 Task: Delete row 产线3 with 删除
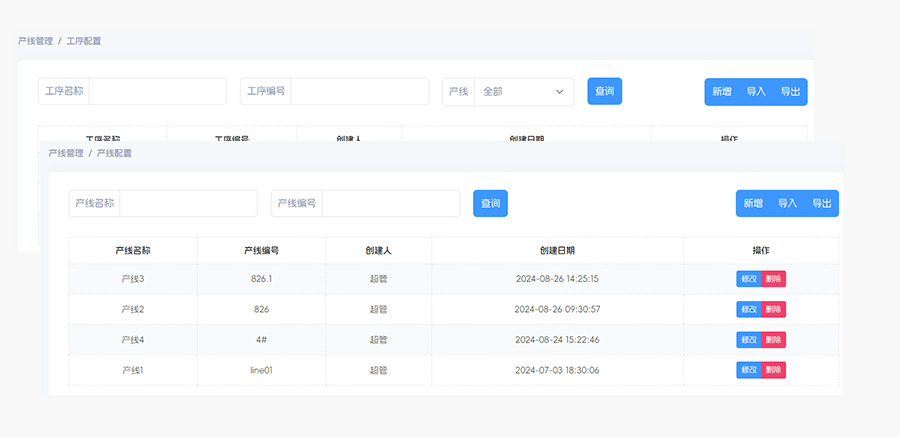(773, 279)
